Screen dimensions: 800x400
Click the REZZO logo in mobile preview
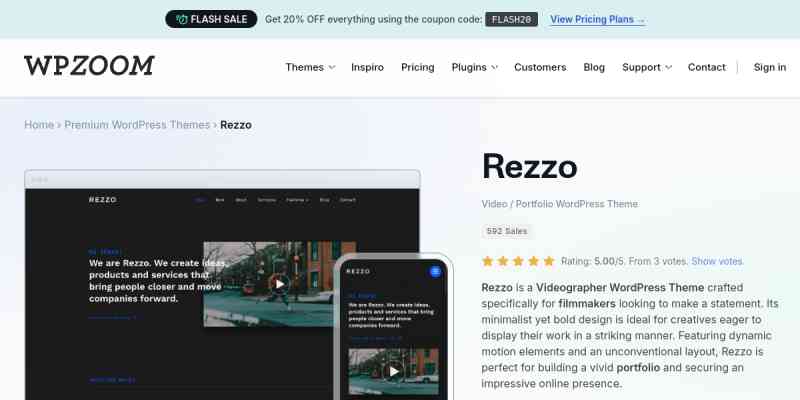(x=358, y=271)
